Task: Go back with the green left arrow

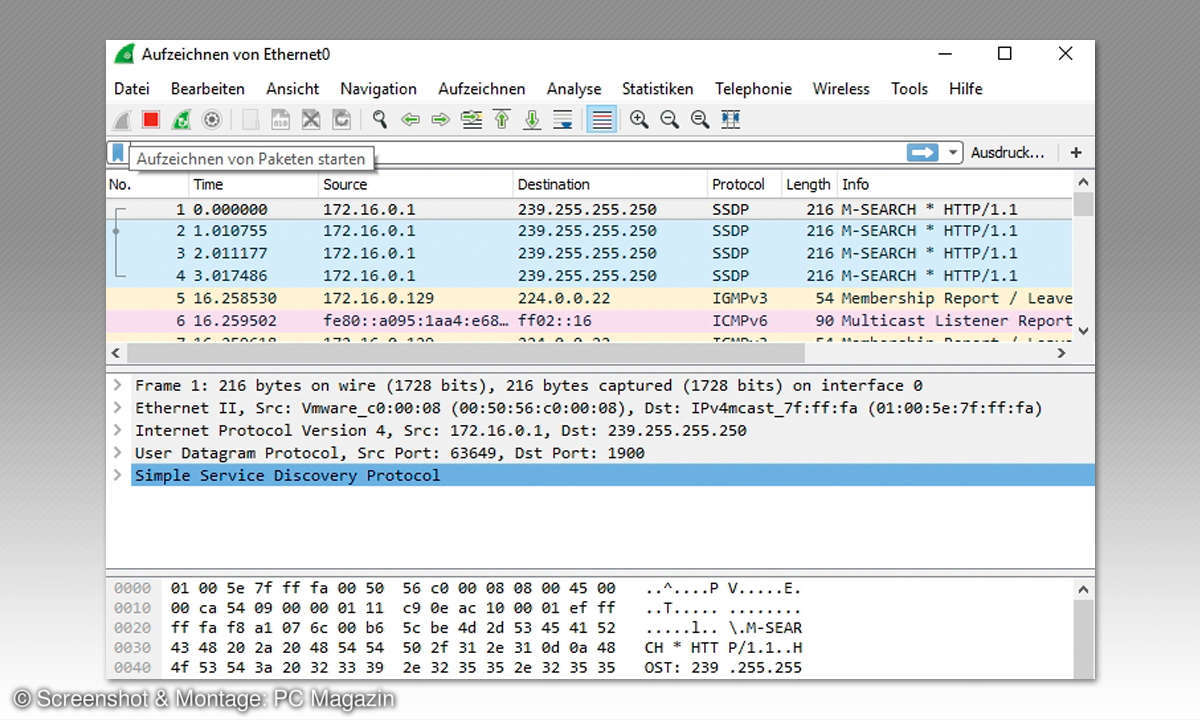Action: (410, 120)
